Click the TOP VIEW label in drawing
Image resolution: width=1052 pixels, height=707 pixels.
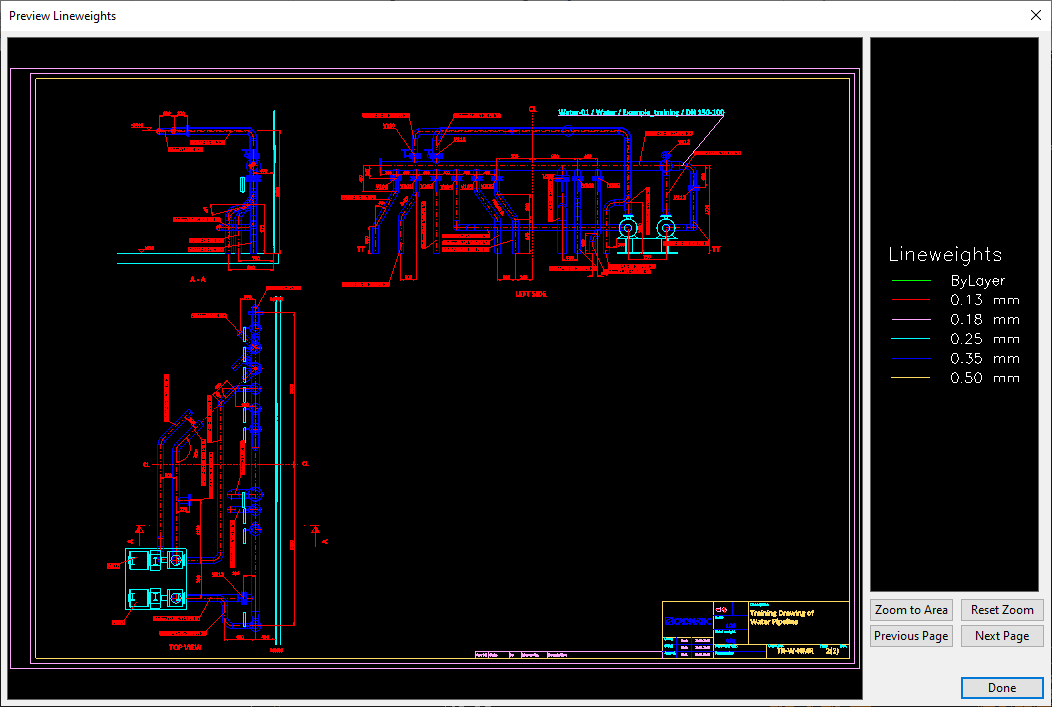[x=187, y=647]
